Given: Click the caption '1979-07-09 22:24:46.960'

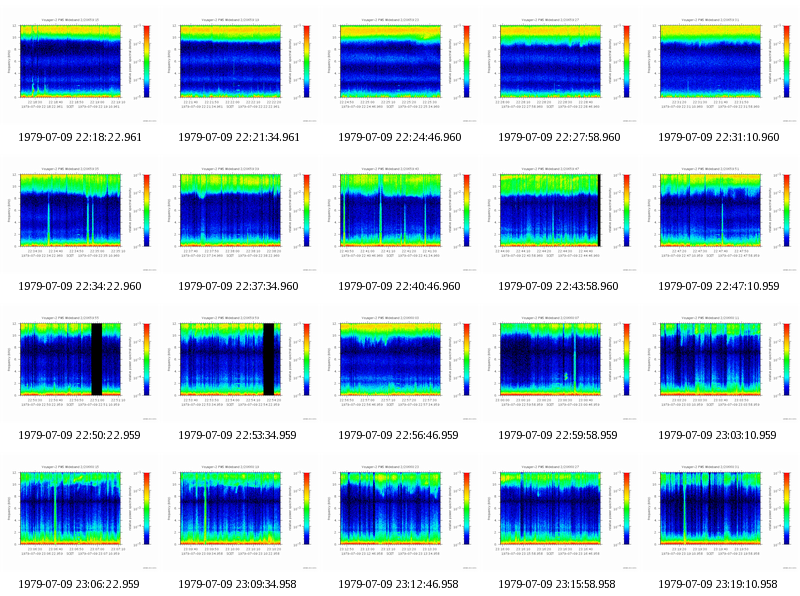Looking at the screenshot, I should (399, 137).
